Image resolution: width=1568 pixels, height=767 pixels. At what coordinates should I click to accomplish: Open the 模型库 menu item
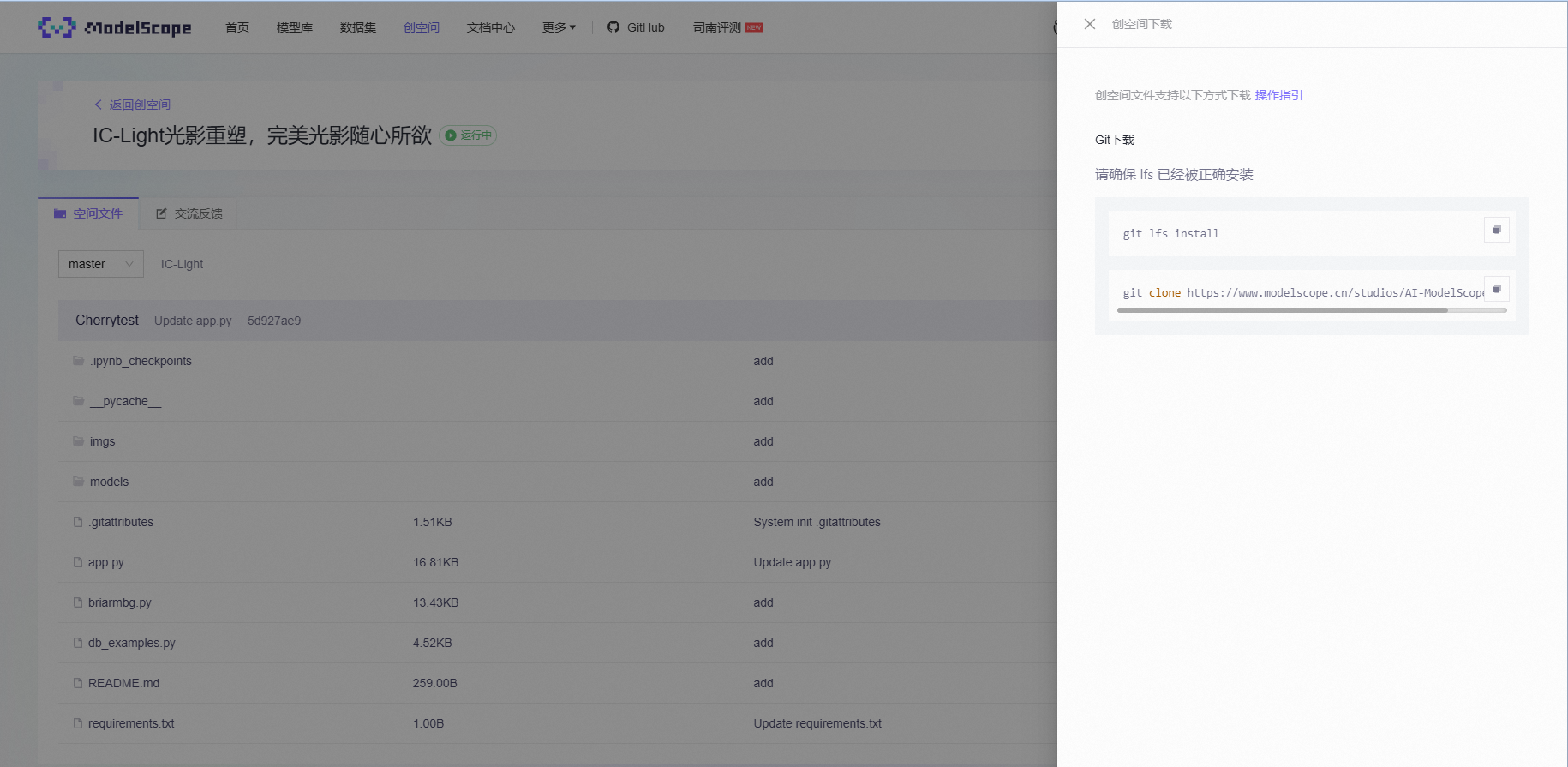(x=295, y=27)
